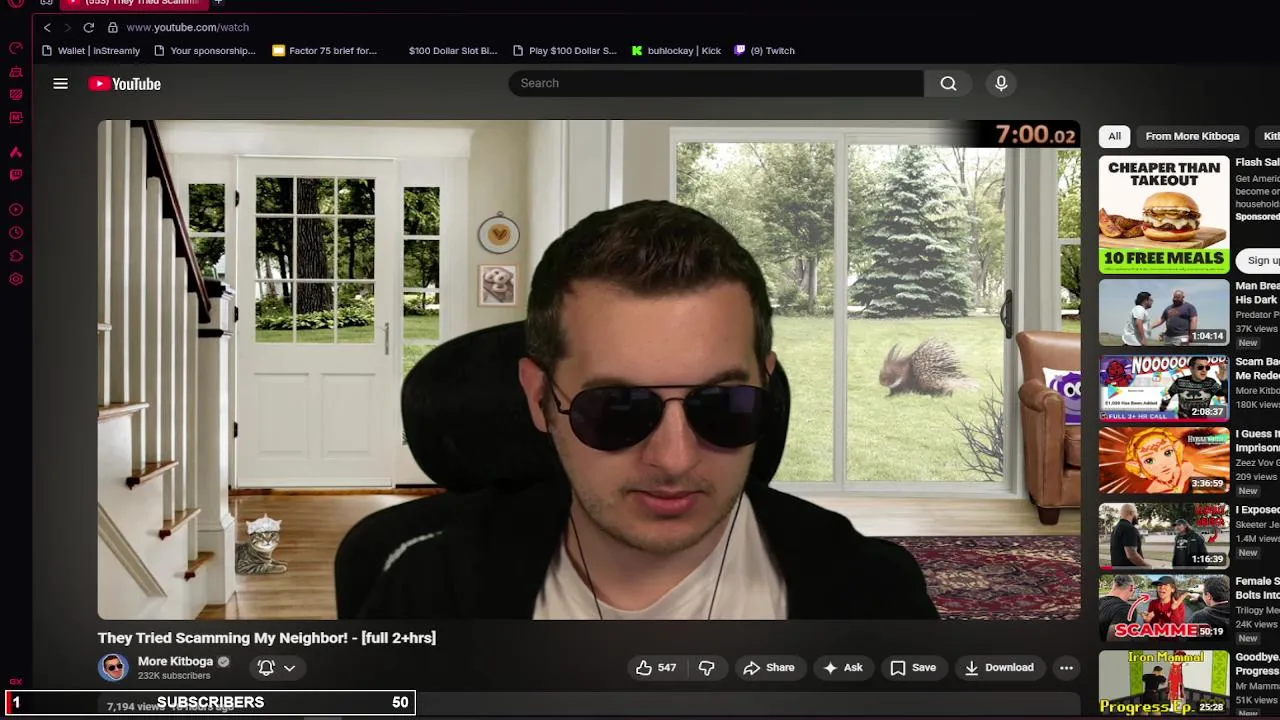1280x720 pixels.
Task: Open Factor 75 brief bookmark
Action: (x=325, y=51)
